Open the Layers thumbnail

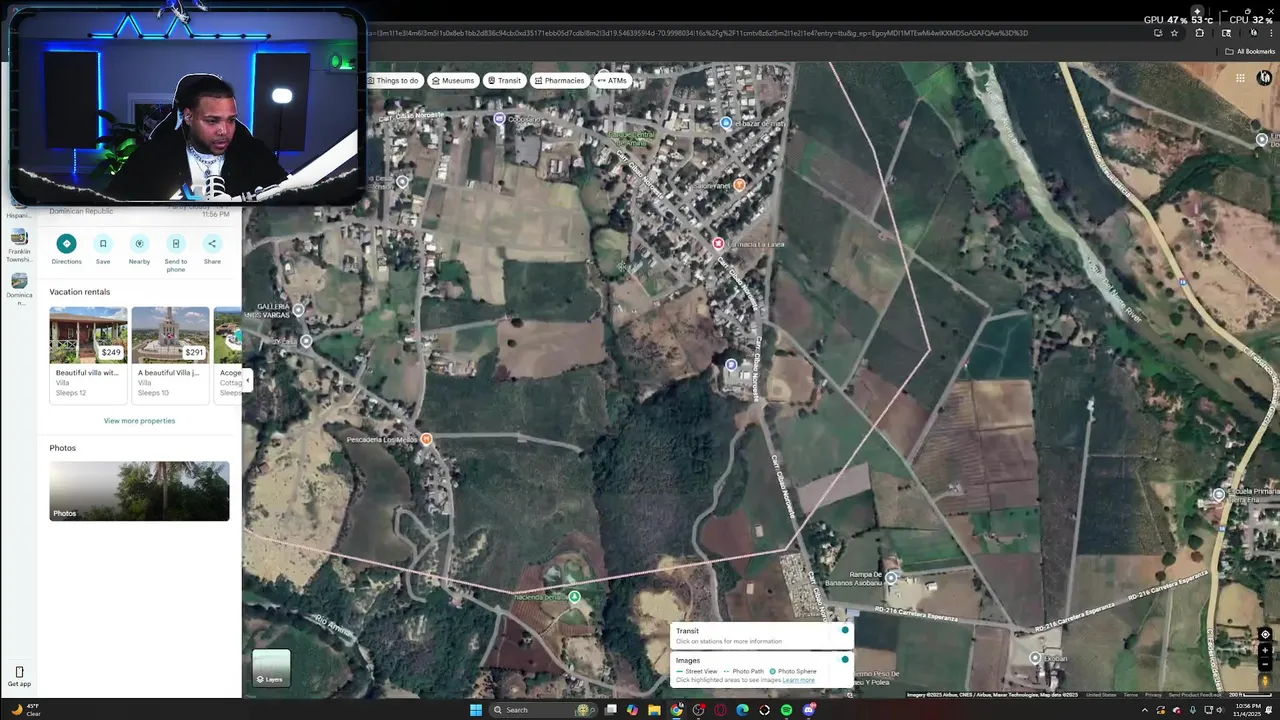271,668
